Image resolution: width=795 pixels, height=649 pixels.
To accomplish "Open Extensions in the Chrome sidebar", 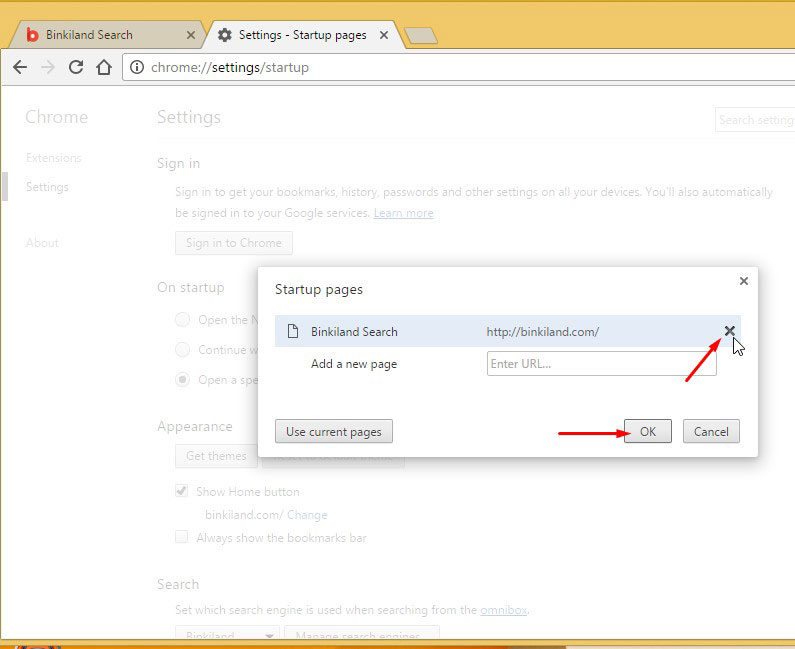I will (54, 158).
